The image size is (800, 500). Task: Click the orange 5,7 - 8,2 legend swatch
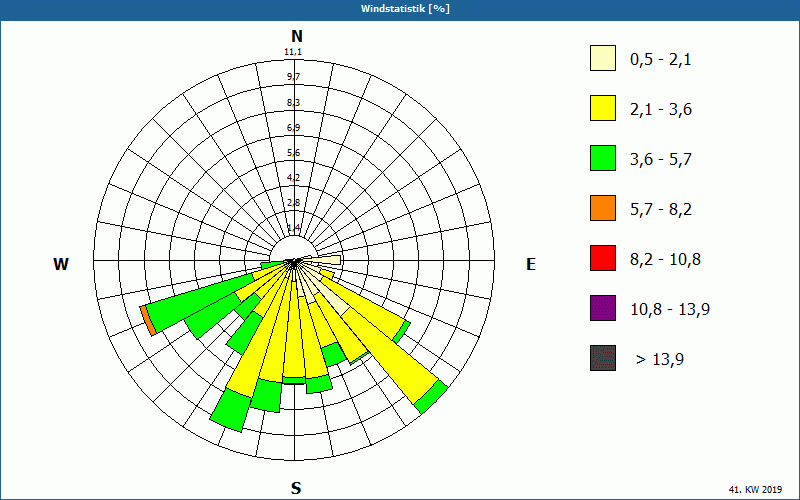(603, 208)
